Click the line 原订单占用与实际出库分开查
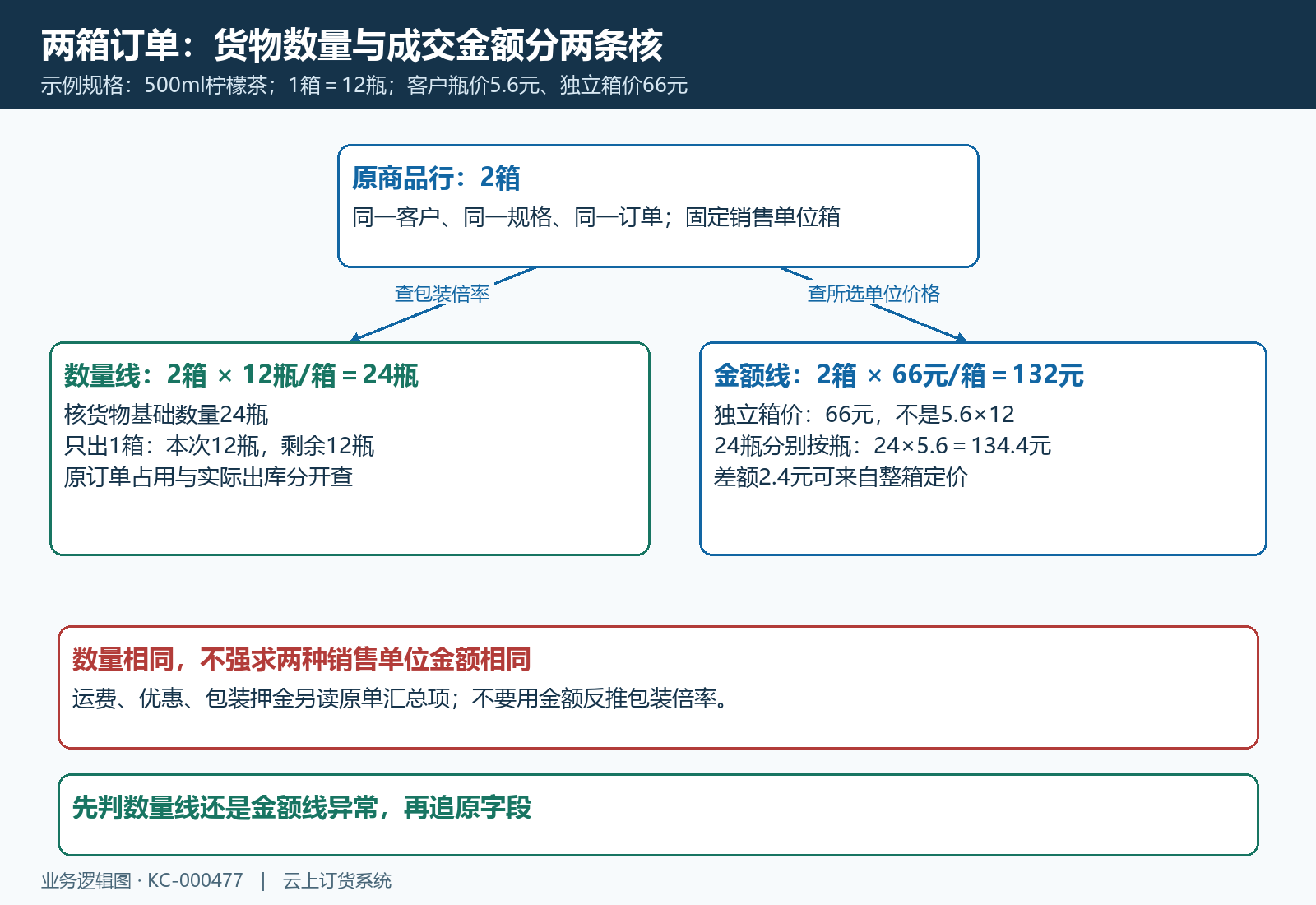This screenshot has height=905, width=1316. pos(208,477)
